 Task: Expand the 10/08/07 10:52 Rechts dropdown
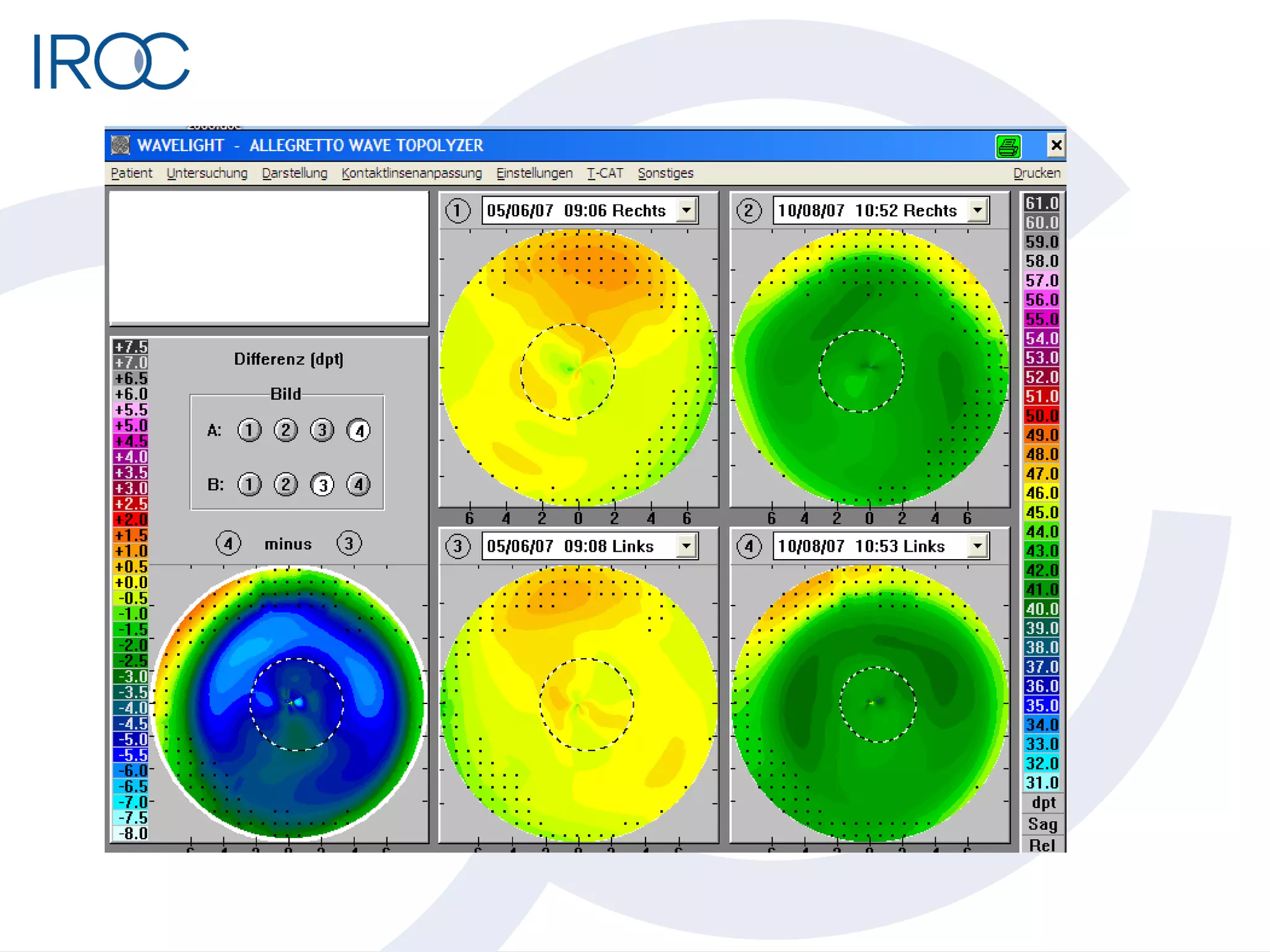click(x=977, y=211)
